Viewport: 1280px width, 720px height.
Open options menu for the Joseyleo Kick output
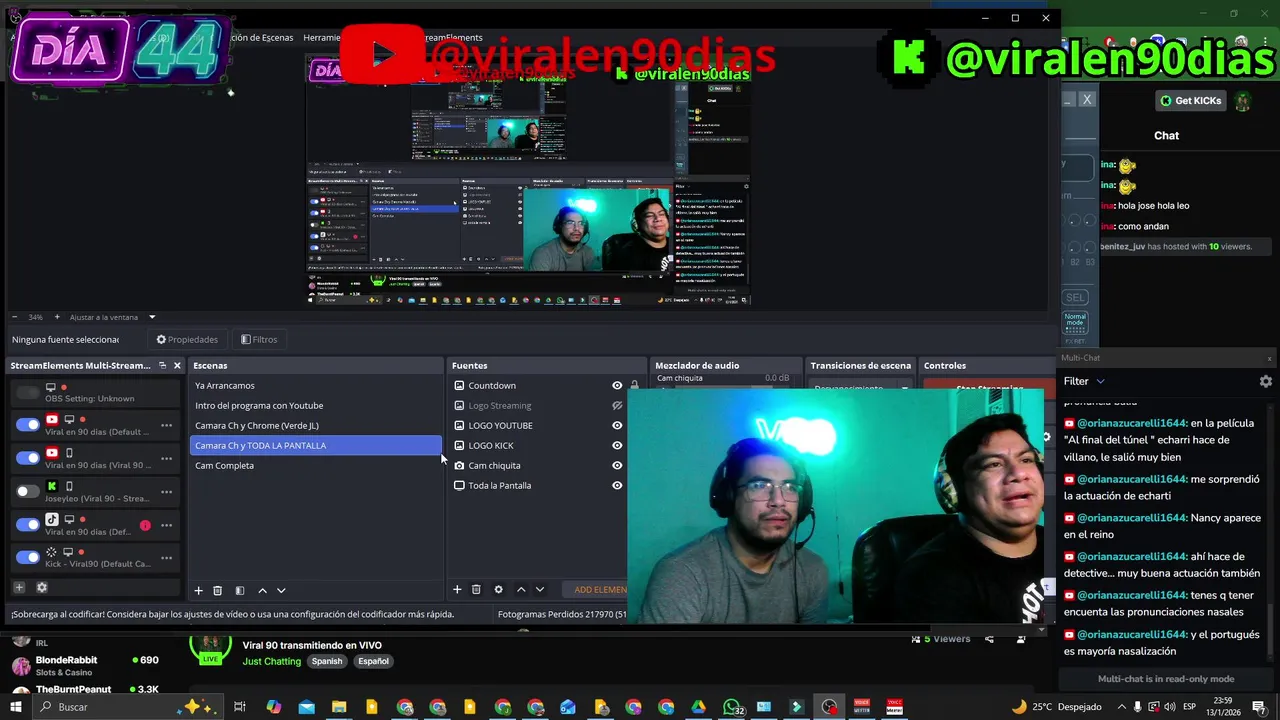(166, 491)
